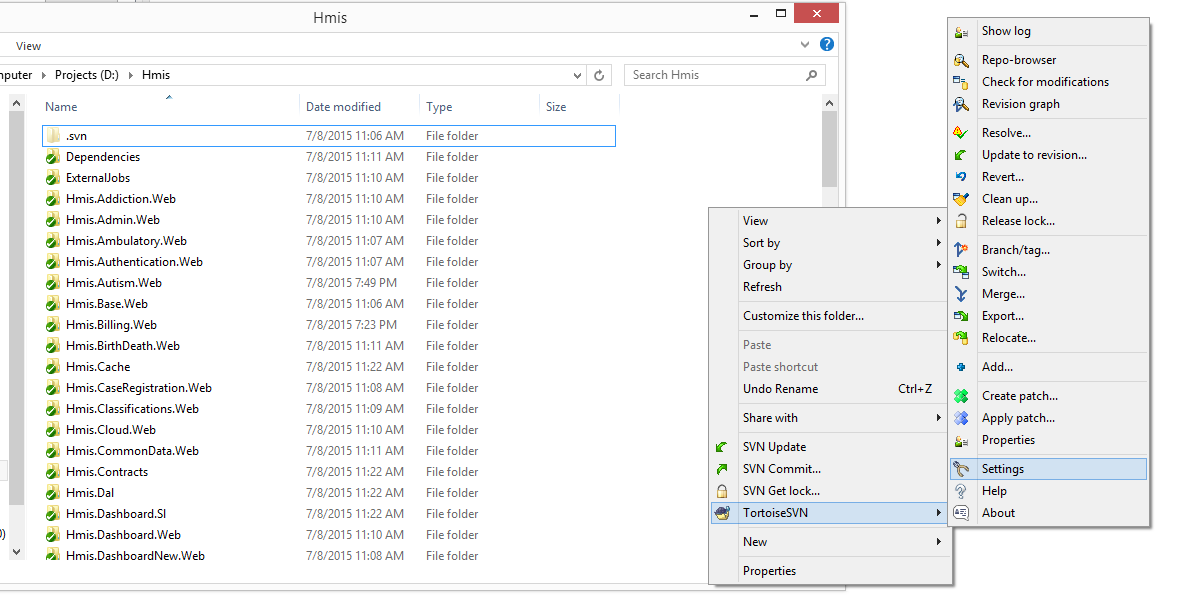Click the Show log icon
1186x608 pixels.
[961, 32]
